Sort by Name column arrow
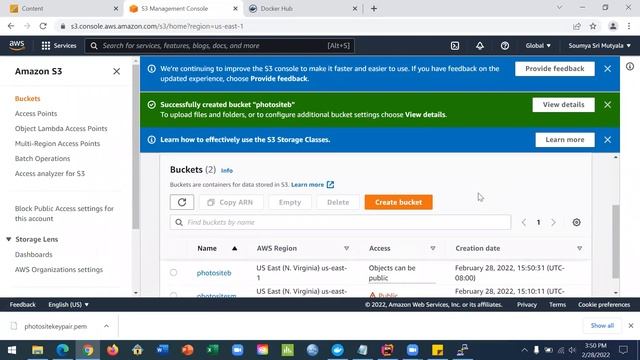This screenshot has width=640, height=360. click(x=234, y=248)
